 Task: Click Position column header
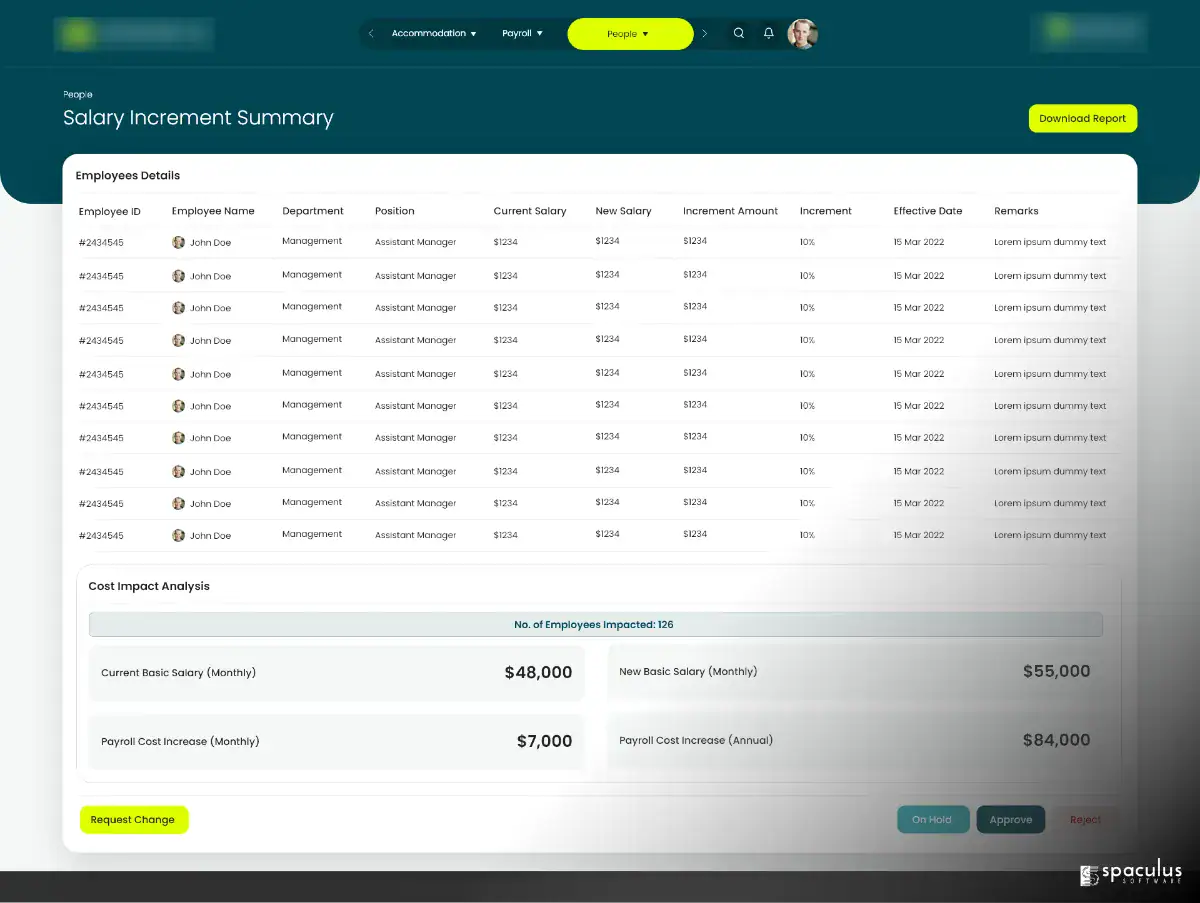395,211
